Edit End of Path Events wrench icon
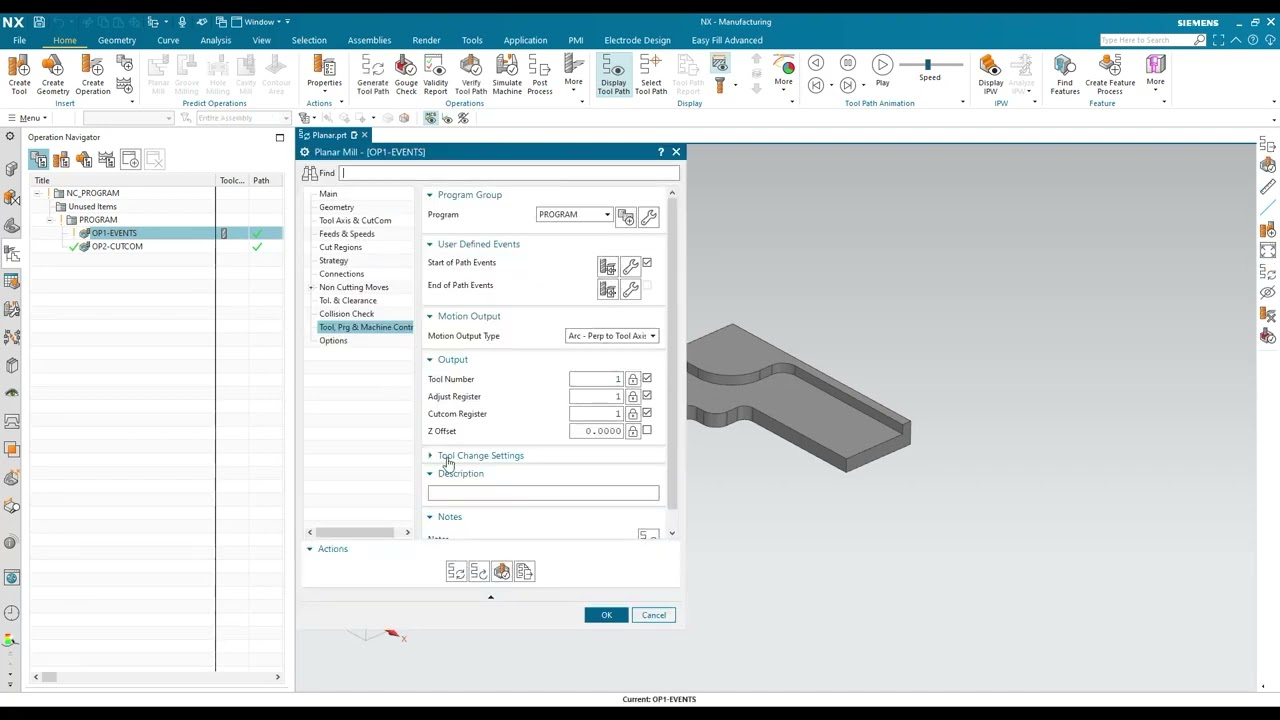 [630, 290]
